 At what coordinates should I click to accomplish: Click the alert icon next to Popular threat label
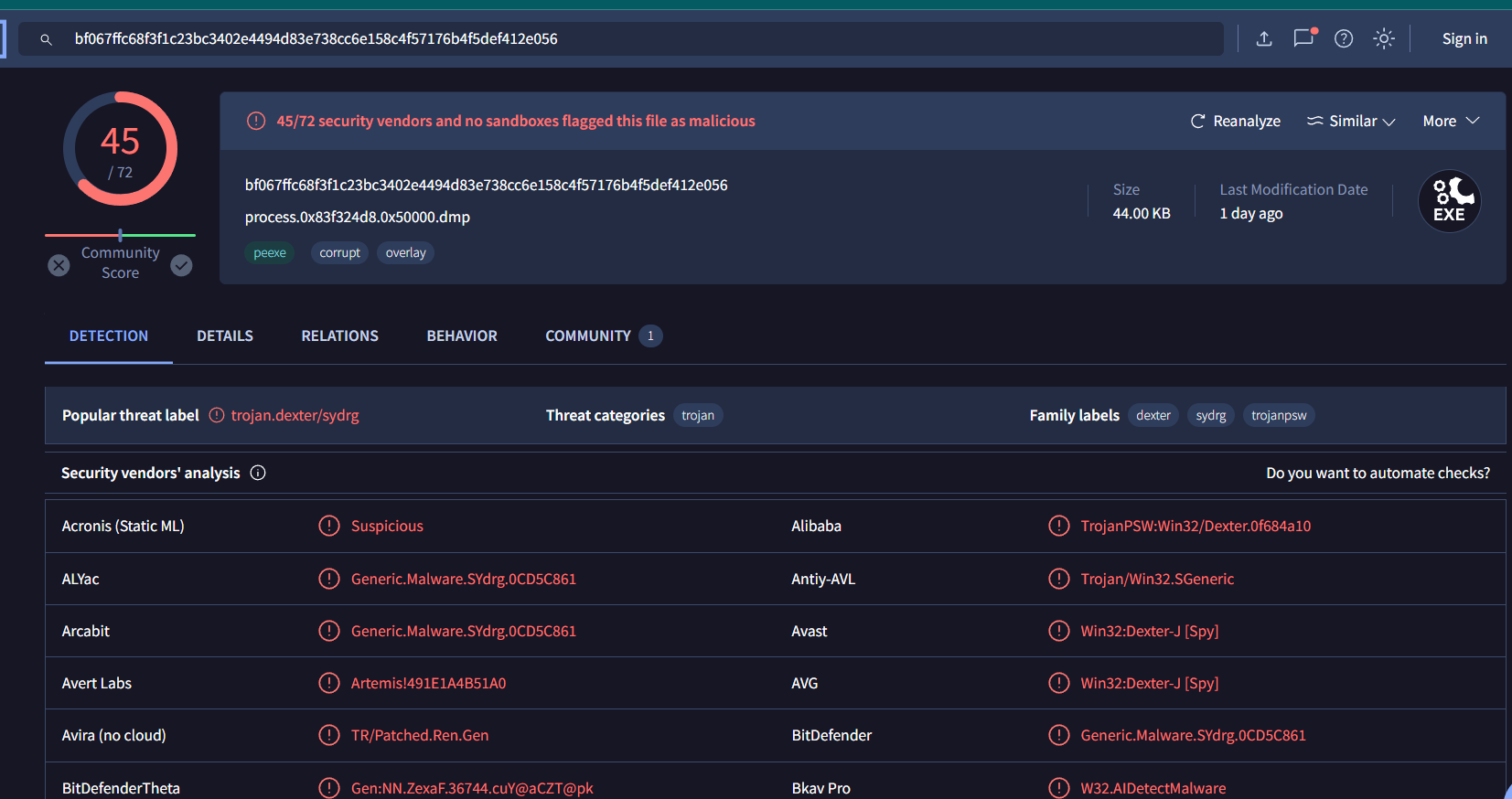[x=217, y=415]
